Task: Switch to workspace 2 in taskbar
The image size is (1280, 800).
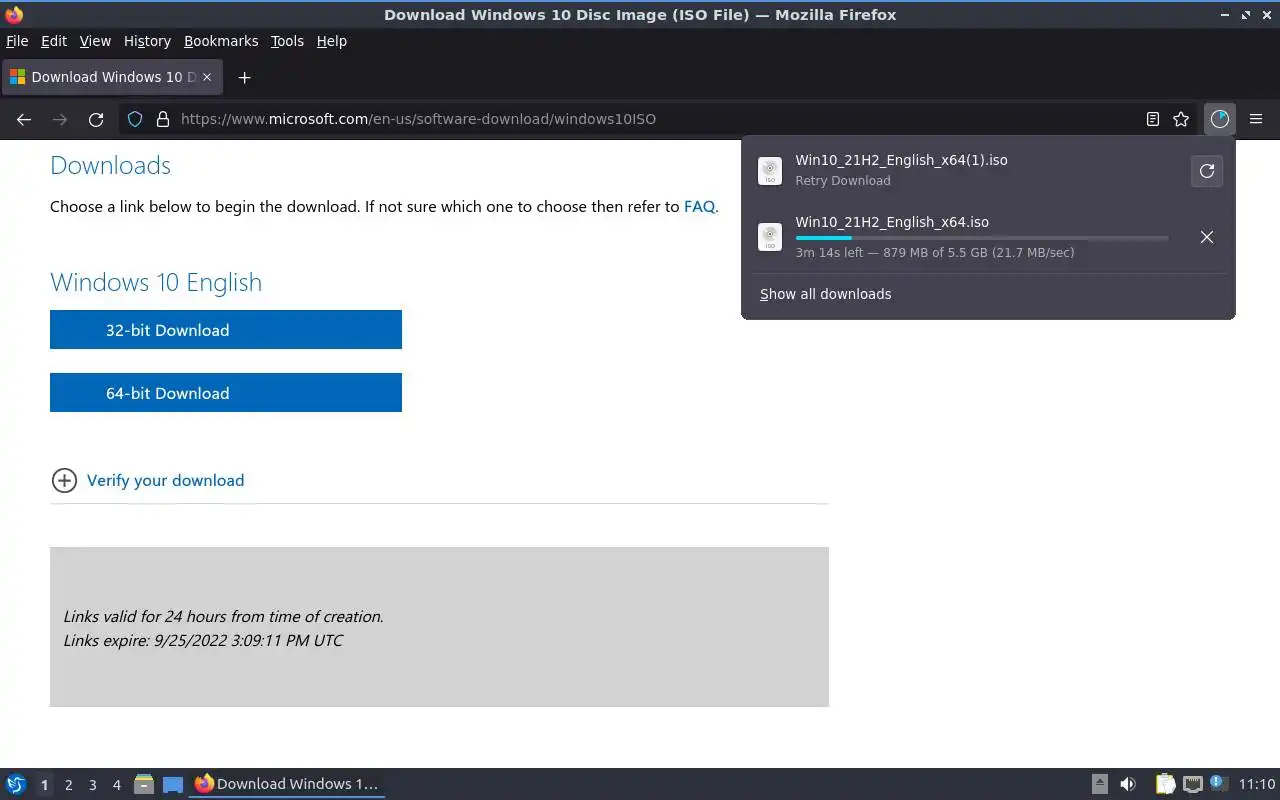Action: click(68, 785)
